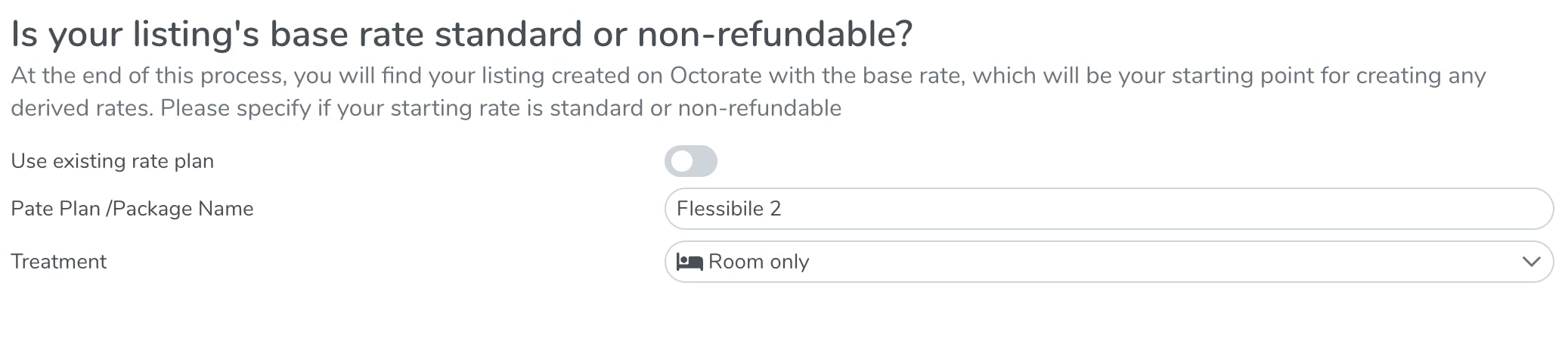
Task: Enable the Use existing rate plan toggle
Action: 690,161
